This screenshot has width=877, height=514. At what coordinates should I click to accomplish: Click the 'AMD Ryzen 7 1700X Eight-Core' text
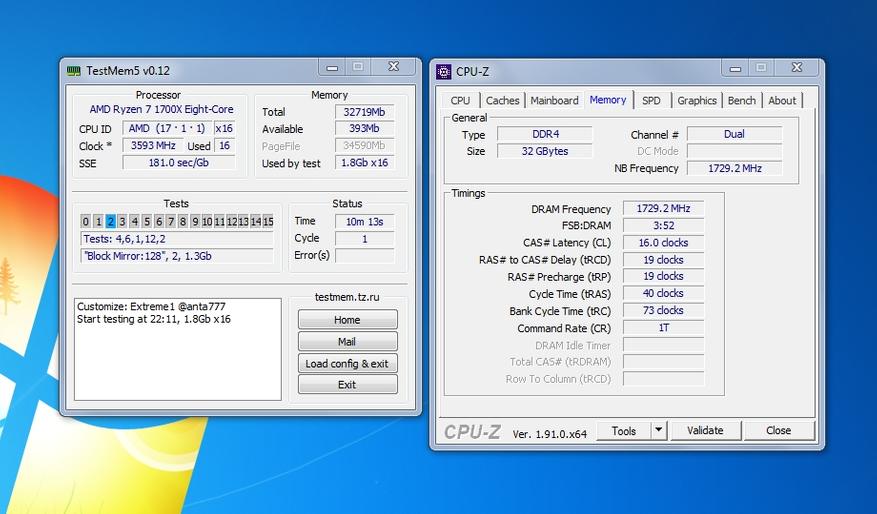(162, 110)
